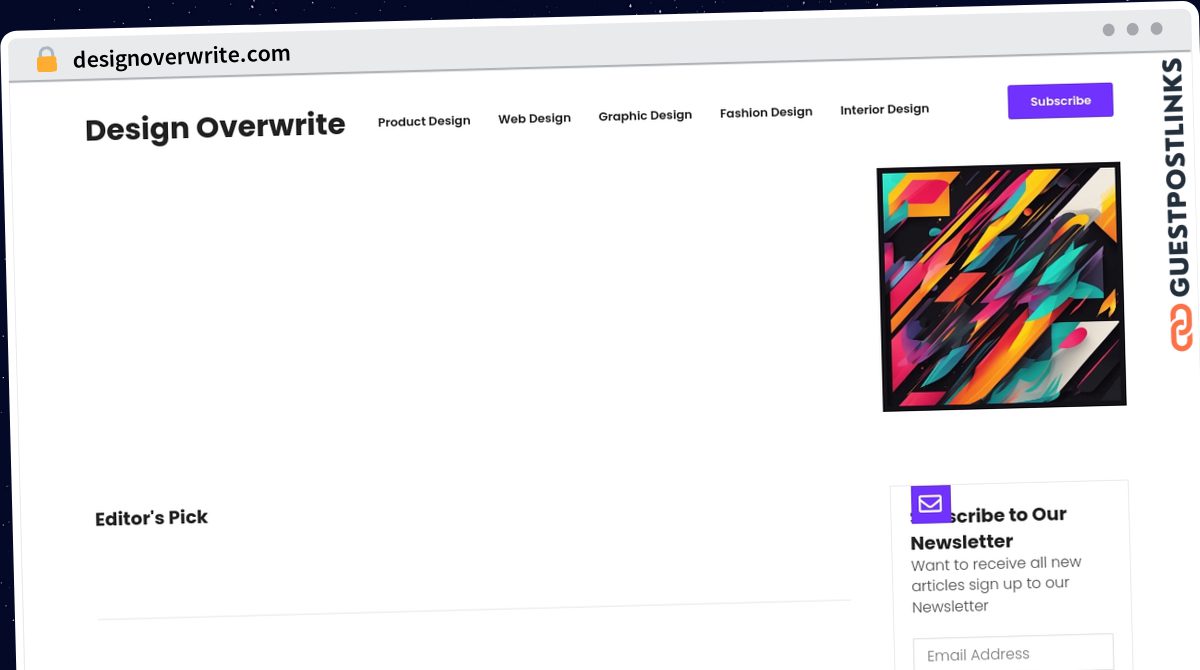Image resolution: width=1200 pixels, height=670 pixels.
Task: Open the colorful abstract artwork thumbnail
Action: click(1001, 286)
